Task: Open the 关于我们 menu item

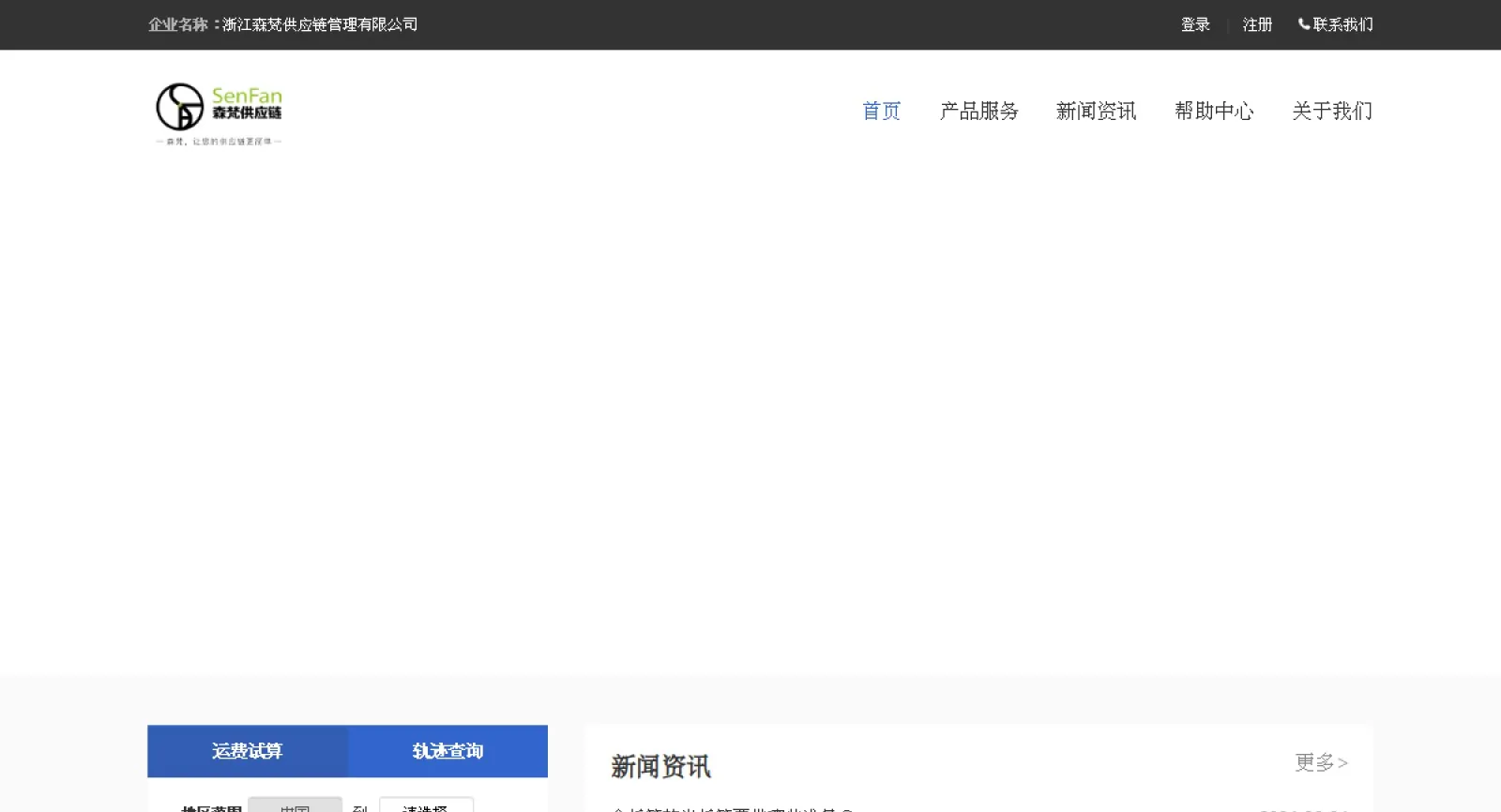Action: [1332, 111]
